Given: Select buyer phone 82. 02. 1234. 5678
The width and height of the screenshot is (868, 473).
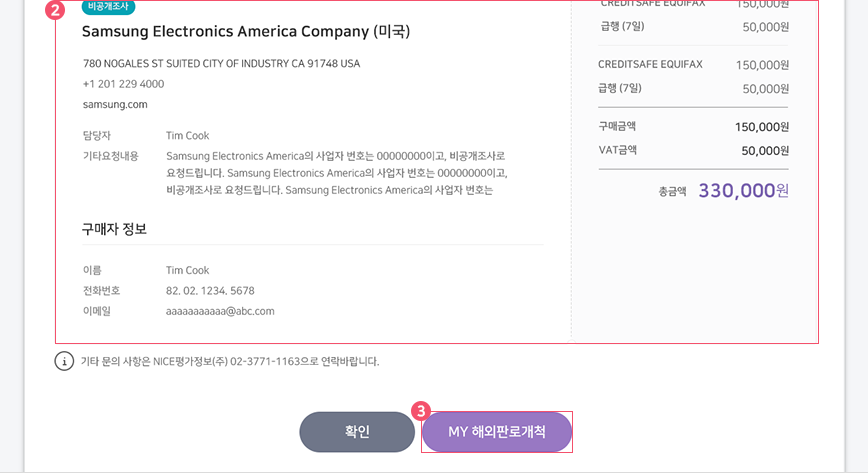Looking at the screenshot, I should coord(210,290).
